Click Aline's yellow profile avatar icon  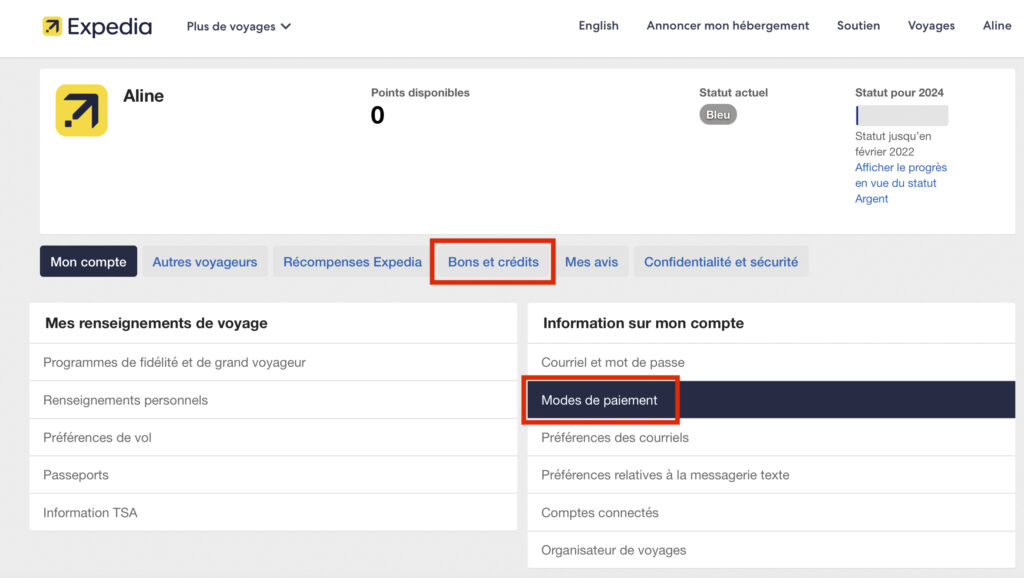pyautogui.click(x=81, y=110)
